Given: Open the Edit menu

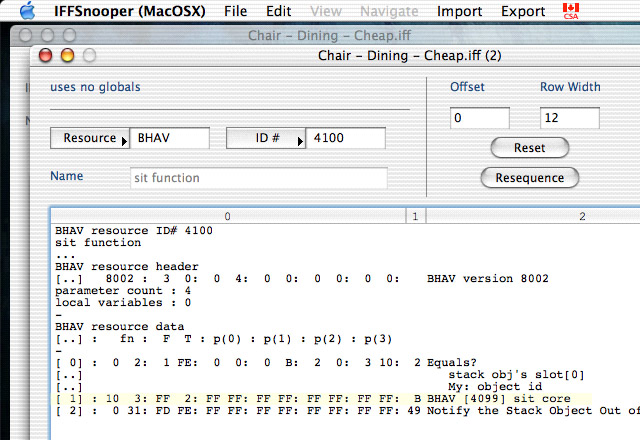Looking at the screenshot, I should pyautogui.click(x=279, y=11).
